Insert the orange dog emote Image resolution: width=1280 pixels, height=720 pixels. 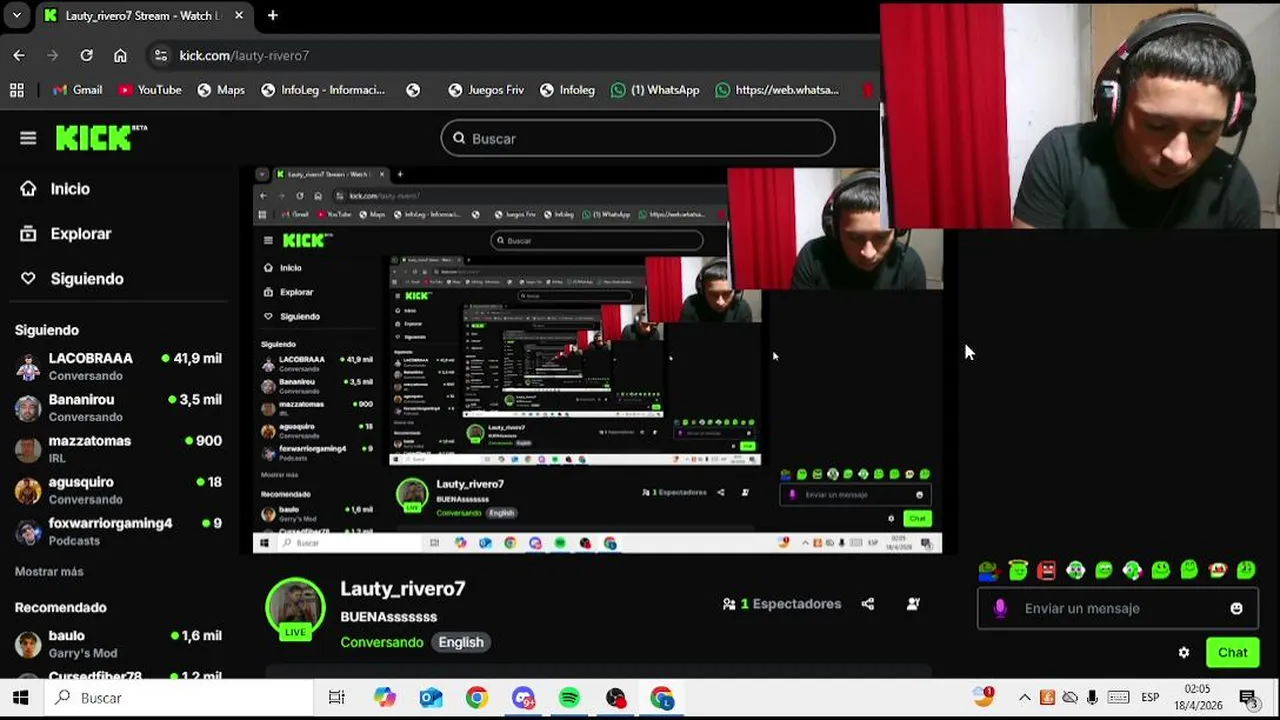point(1218,570)
